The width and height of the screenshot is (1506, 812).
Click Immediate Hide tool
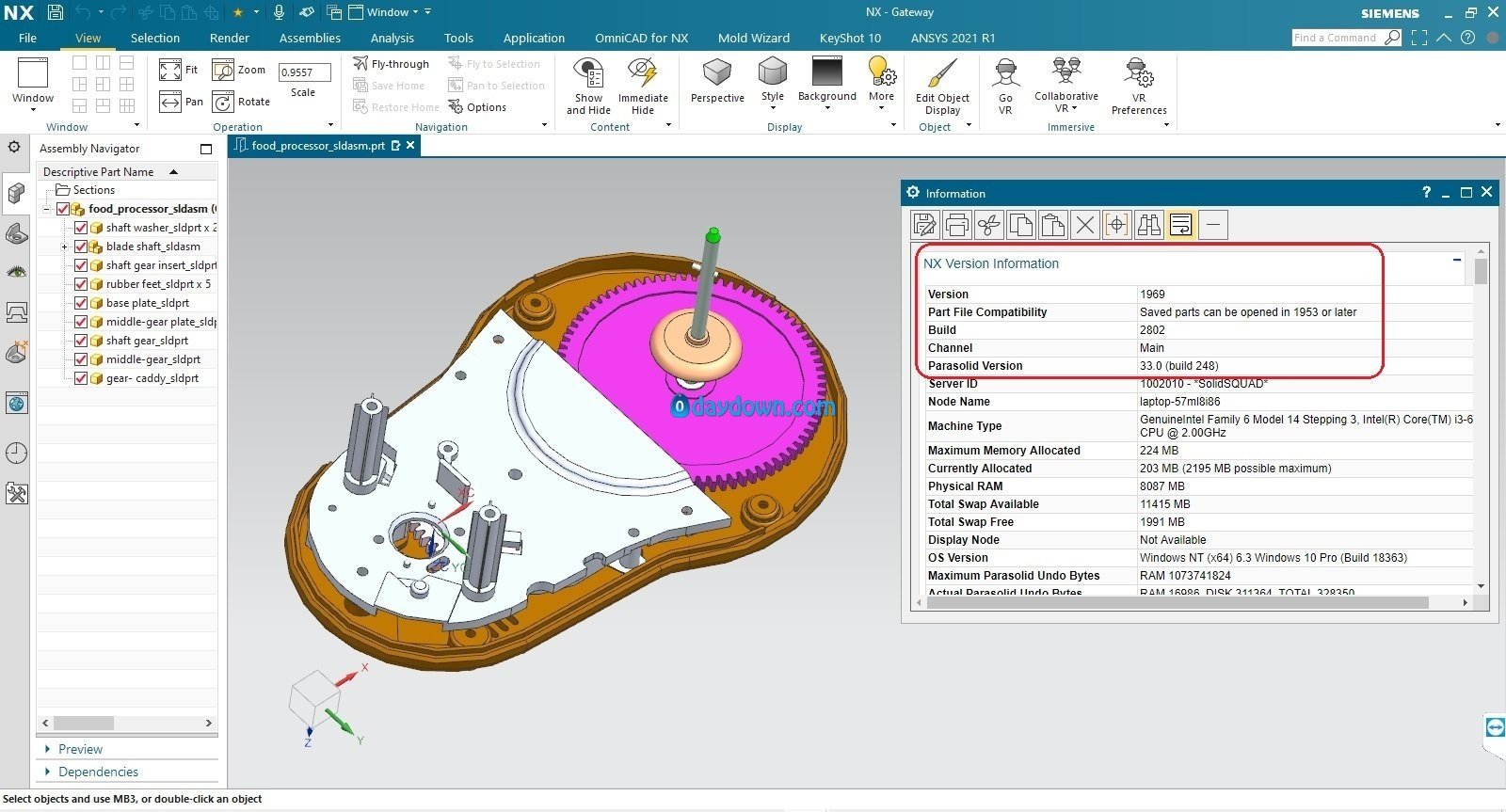click(643, 87)
